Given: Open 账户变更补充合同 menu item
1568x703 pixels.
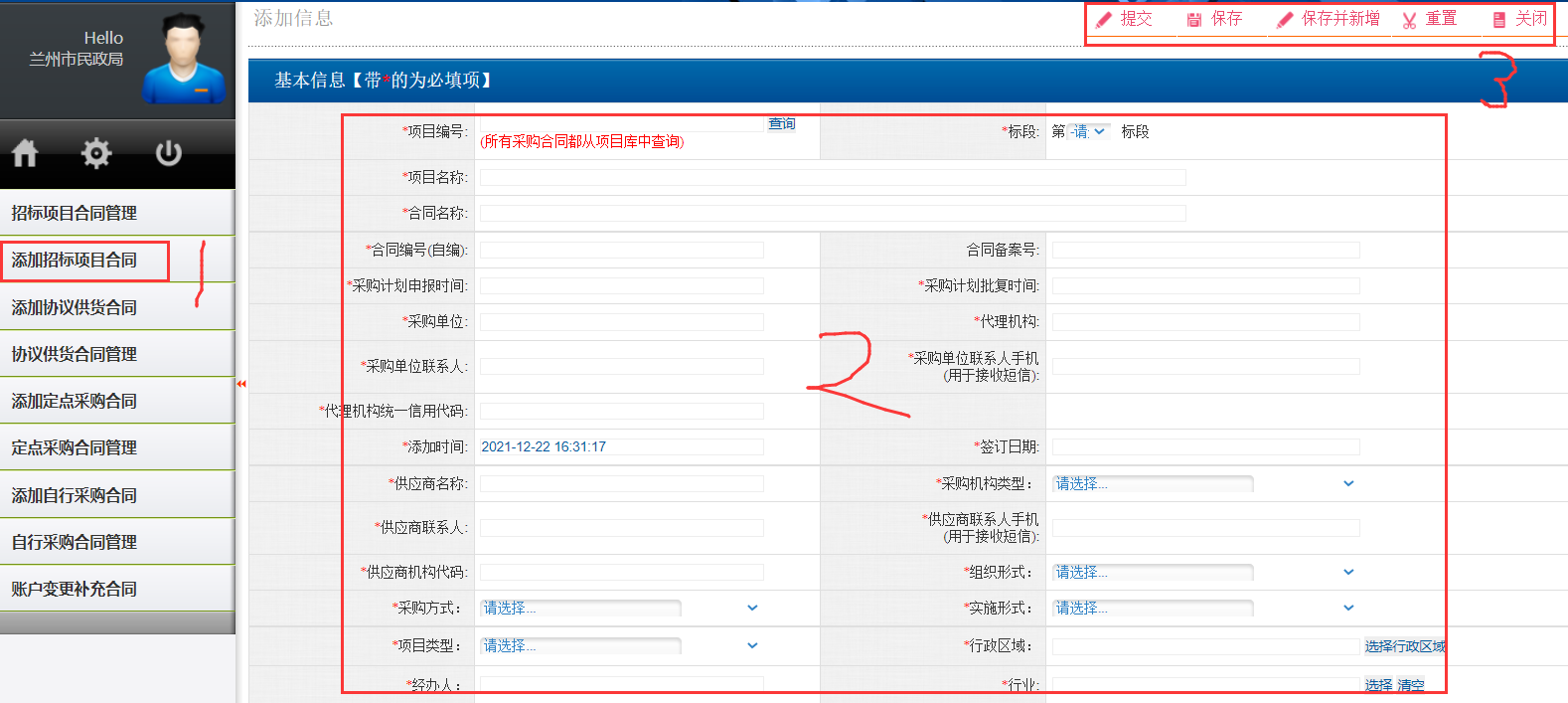Looking at the screenshot, I should 117,589.
